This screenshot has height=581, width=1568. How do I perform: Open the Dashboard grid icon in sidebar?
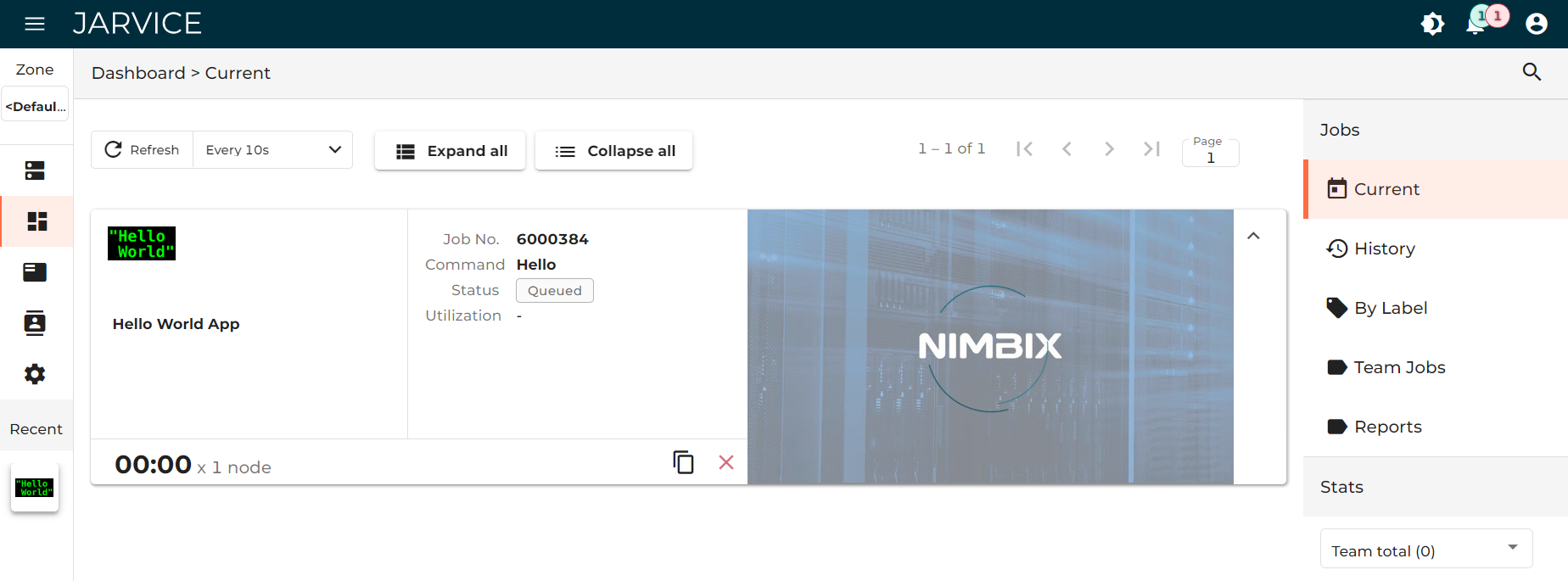(x=36, y=221)
